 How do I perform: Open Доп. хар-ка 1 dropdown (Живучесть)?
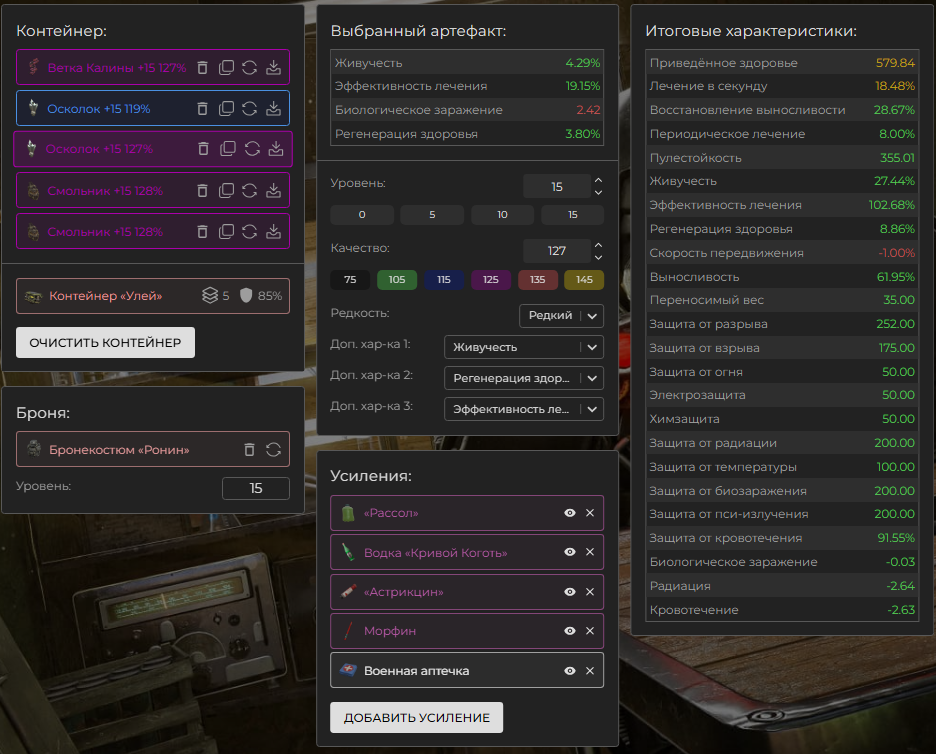coord(524,347)
